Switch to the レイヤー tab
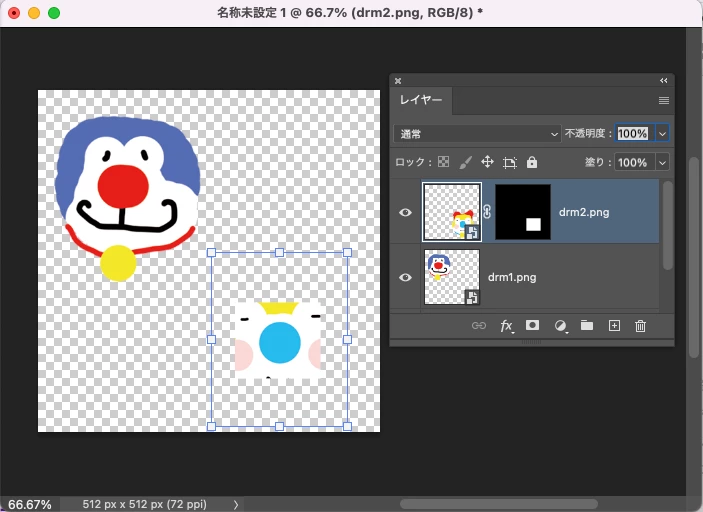This screenshot has height=512, width=703. click(421, 100)
